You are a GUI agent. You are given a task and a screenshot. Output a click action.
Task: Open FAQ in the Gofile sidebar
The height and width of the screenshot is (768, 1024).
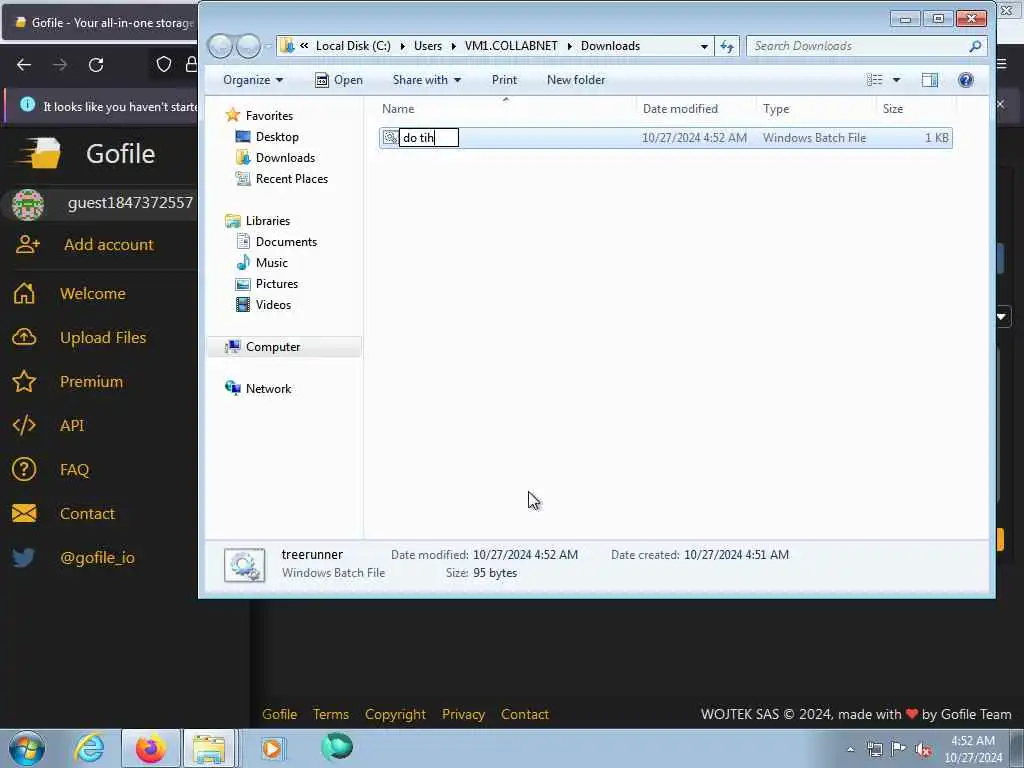tap(51, 470)
